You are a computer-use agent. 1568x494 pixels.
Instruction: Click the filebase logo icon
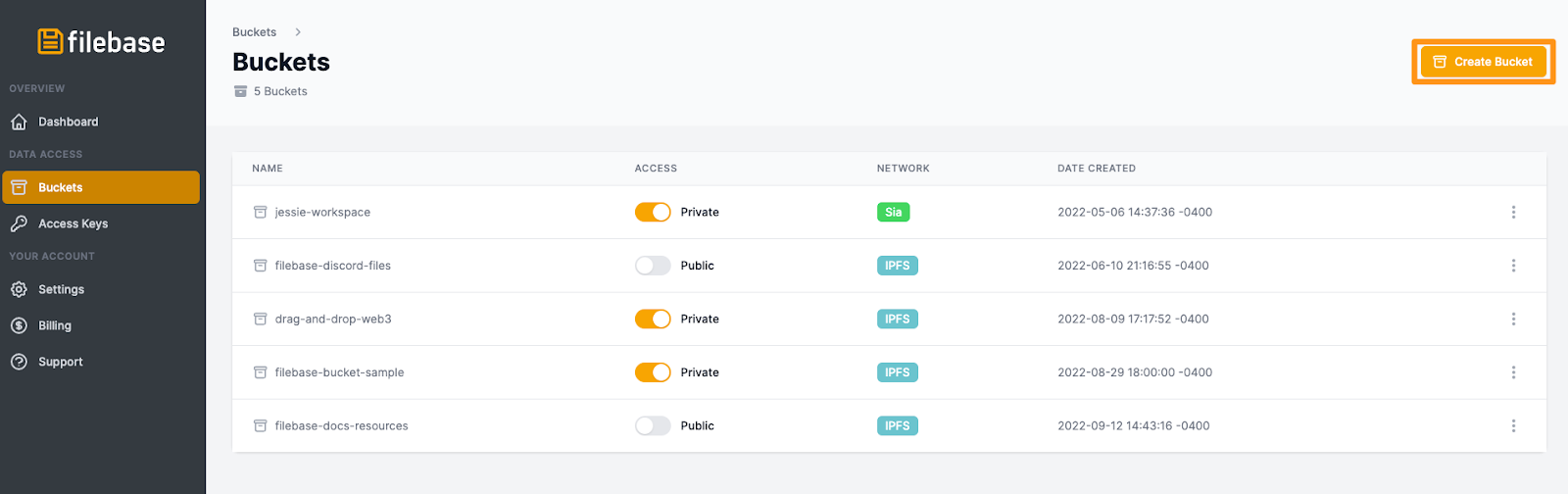click(50, 41)
